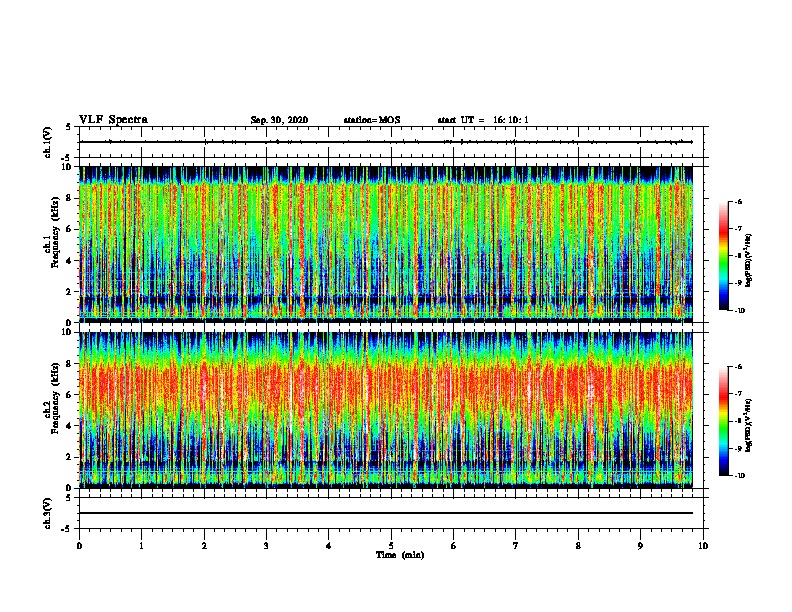
Task: Click the time axis tick label '0'
Action: pyautogui.click(x=79, y=546)
